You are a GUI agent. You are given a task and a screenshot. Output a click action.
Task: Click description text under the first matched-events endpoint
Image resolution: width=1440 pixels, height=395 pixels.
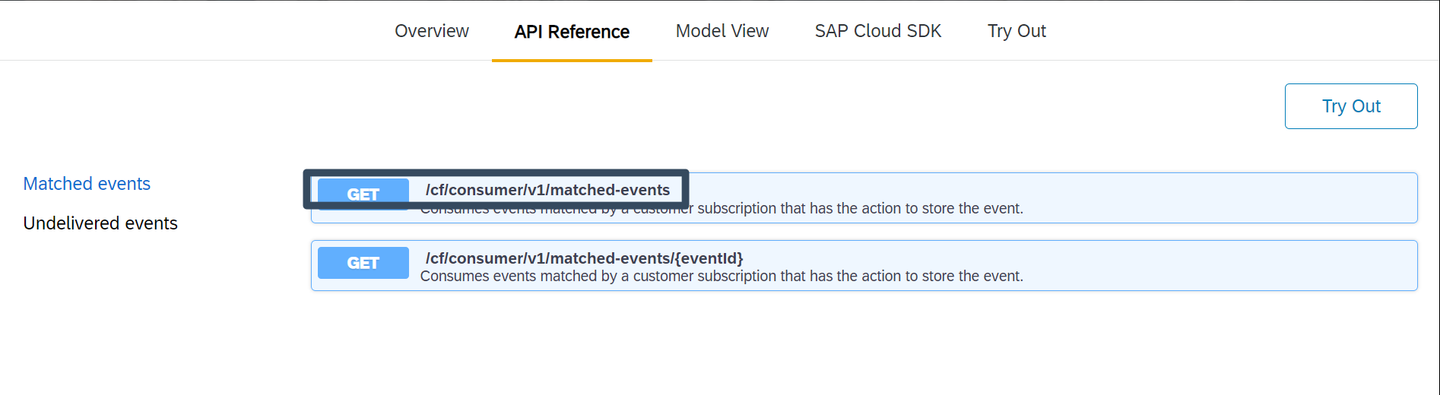(x=721, y=209)
